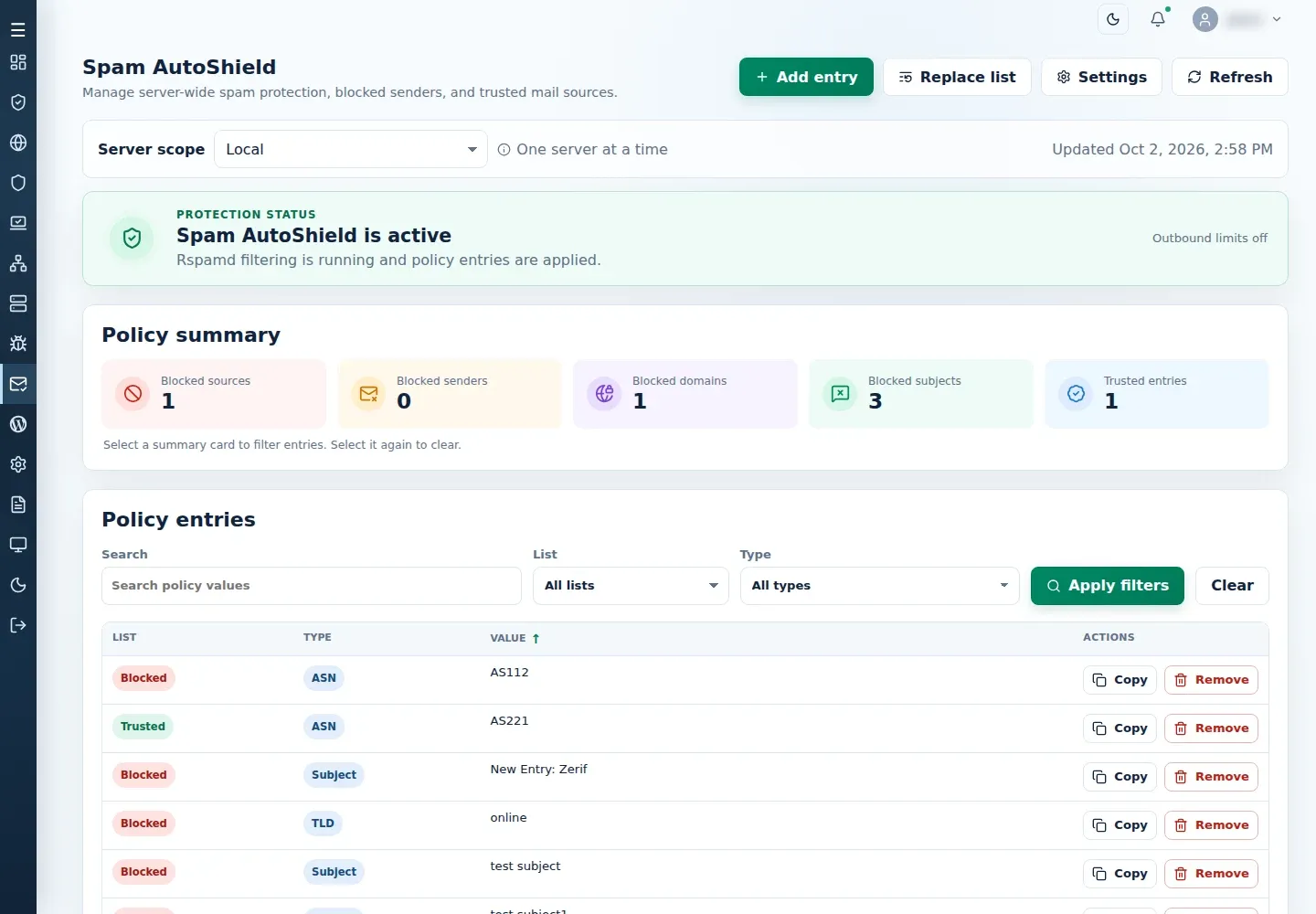This screenshot has height=914, width=1316.
Task: Open the hamburger menu in sidebar
Action: click(18, 29)
